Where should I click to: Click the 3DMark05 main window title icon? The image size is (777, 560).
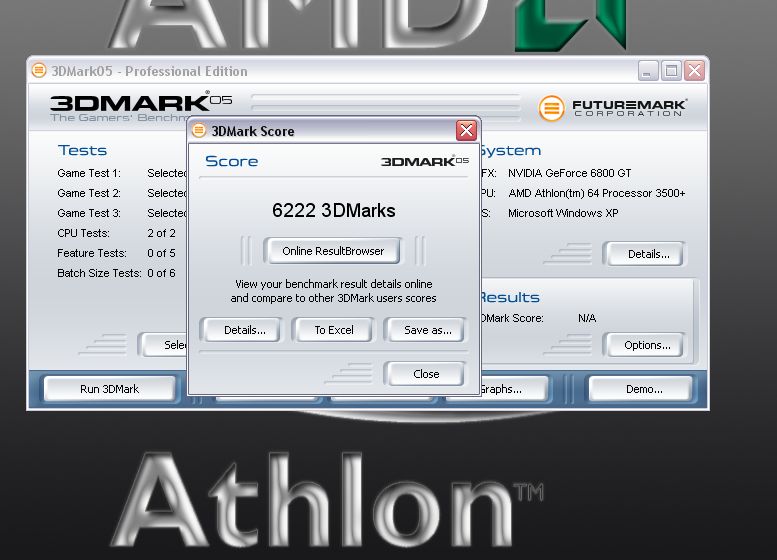point(39,70)
